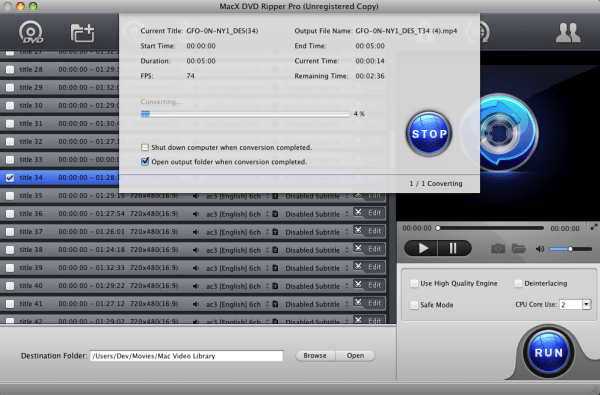Viewport: 600px width, 395px height.
Task: Click the add folder icon in toolbar
Action: pos(82,33)
